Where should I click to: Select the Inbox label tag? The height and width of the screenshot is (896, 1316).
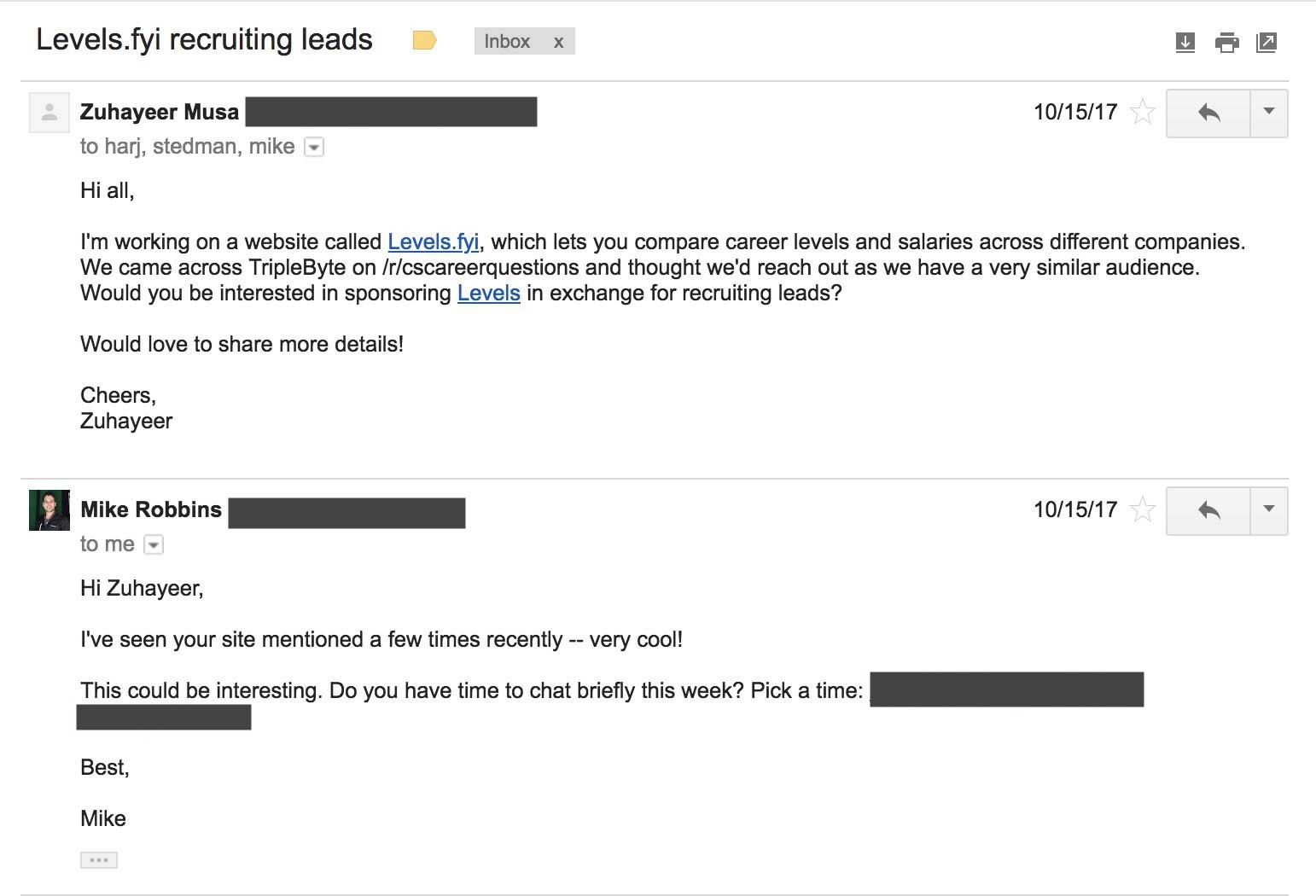507,42
